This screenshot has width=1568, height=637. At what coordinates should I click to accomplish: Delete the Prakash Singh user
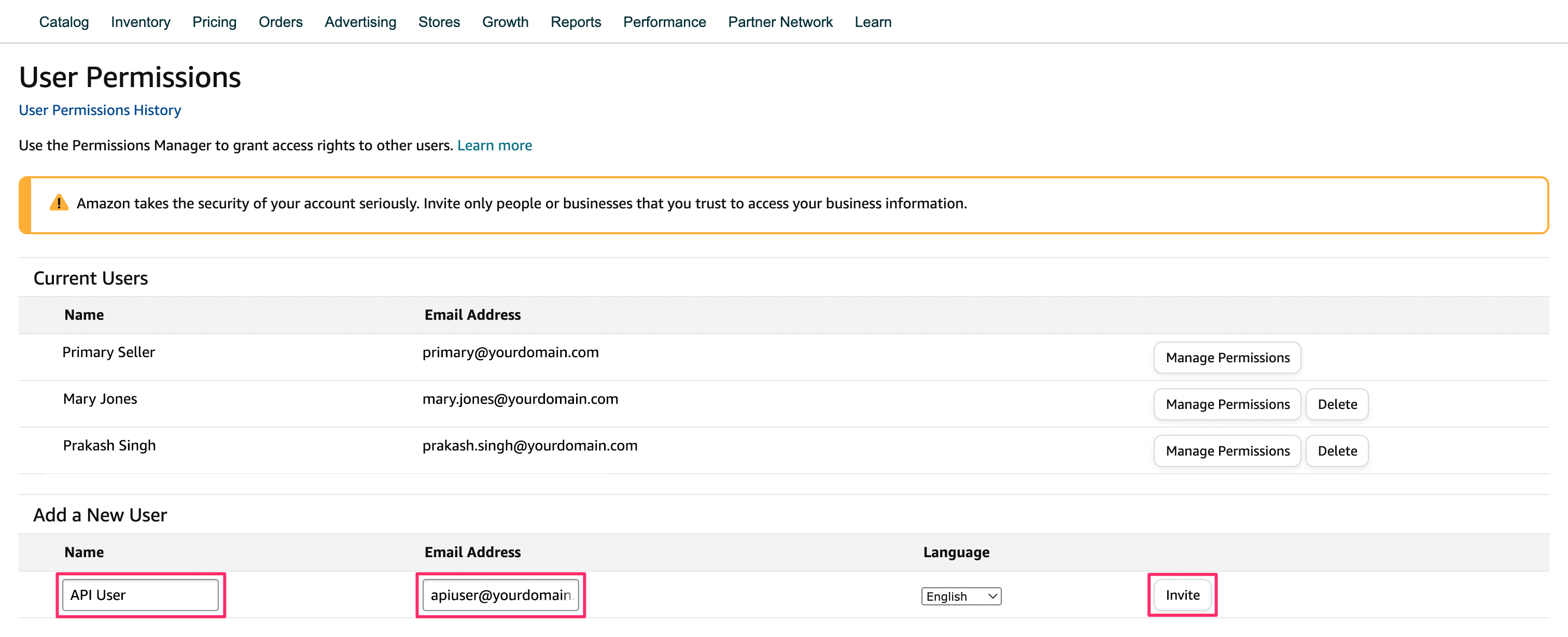coord(1337,451)
